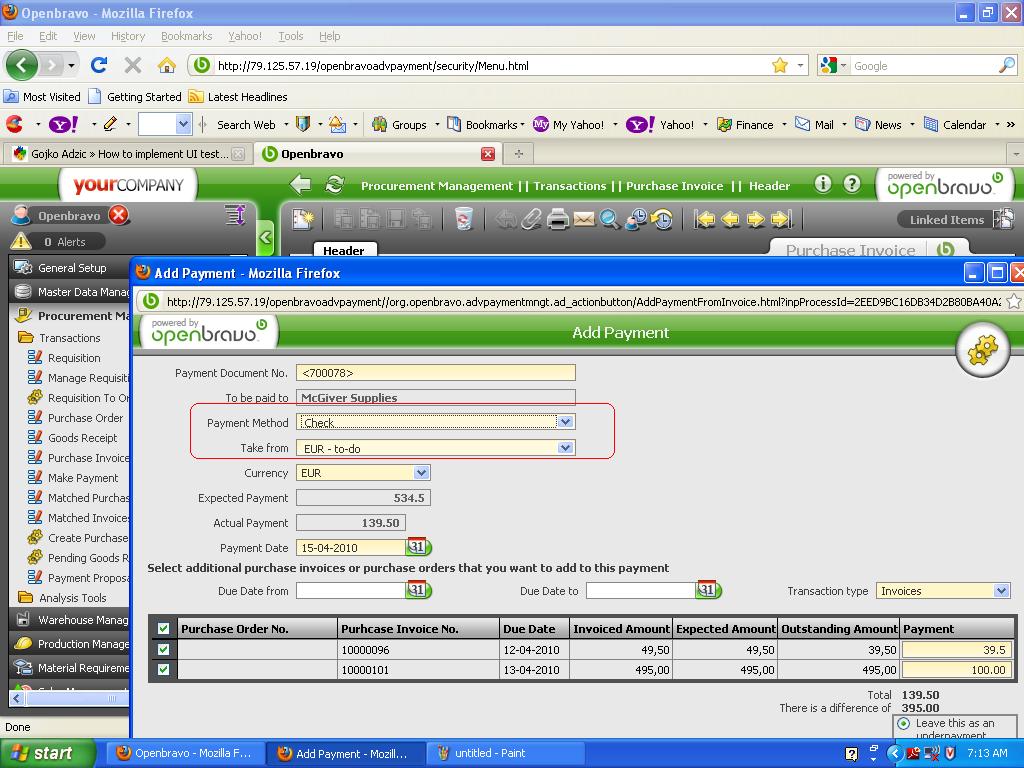Switch to Openbravo - Mozilla Firefox taskbar item

tap(185, 753)
